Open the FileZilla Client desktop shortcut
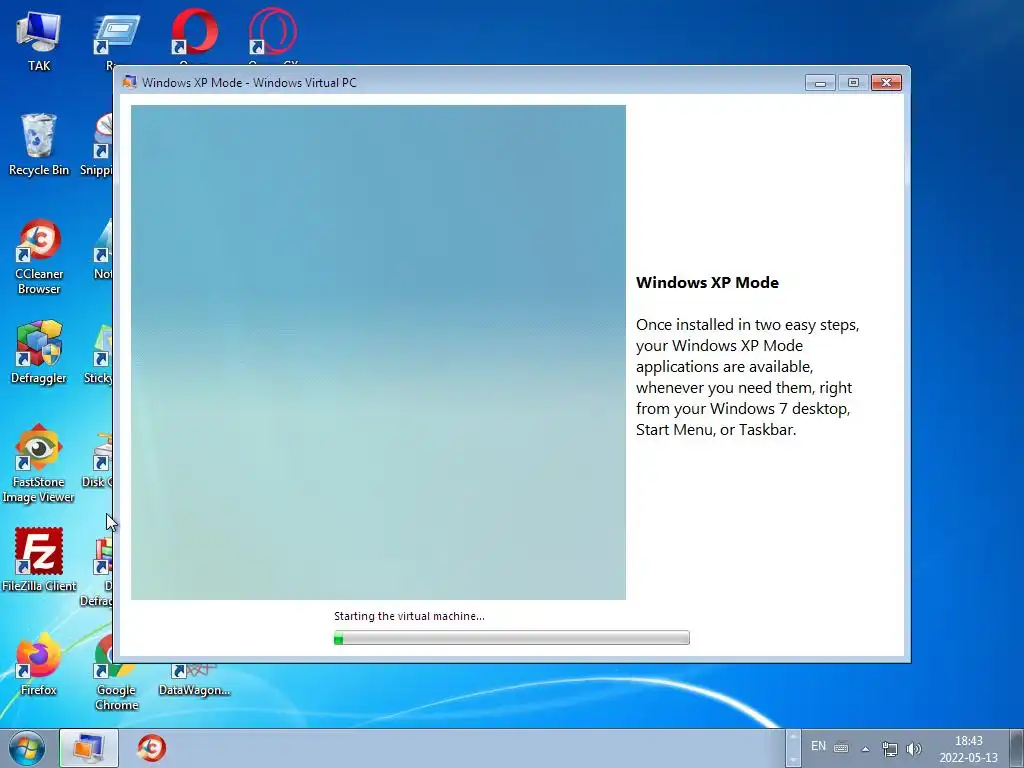Image resolution: width=1024 pixels, height=768 pixels. pos(39,559)
